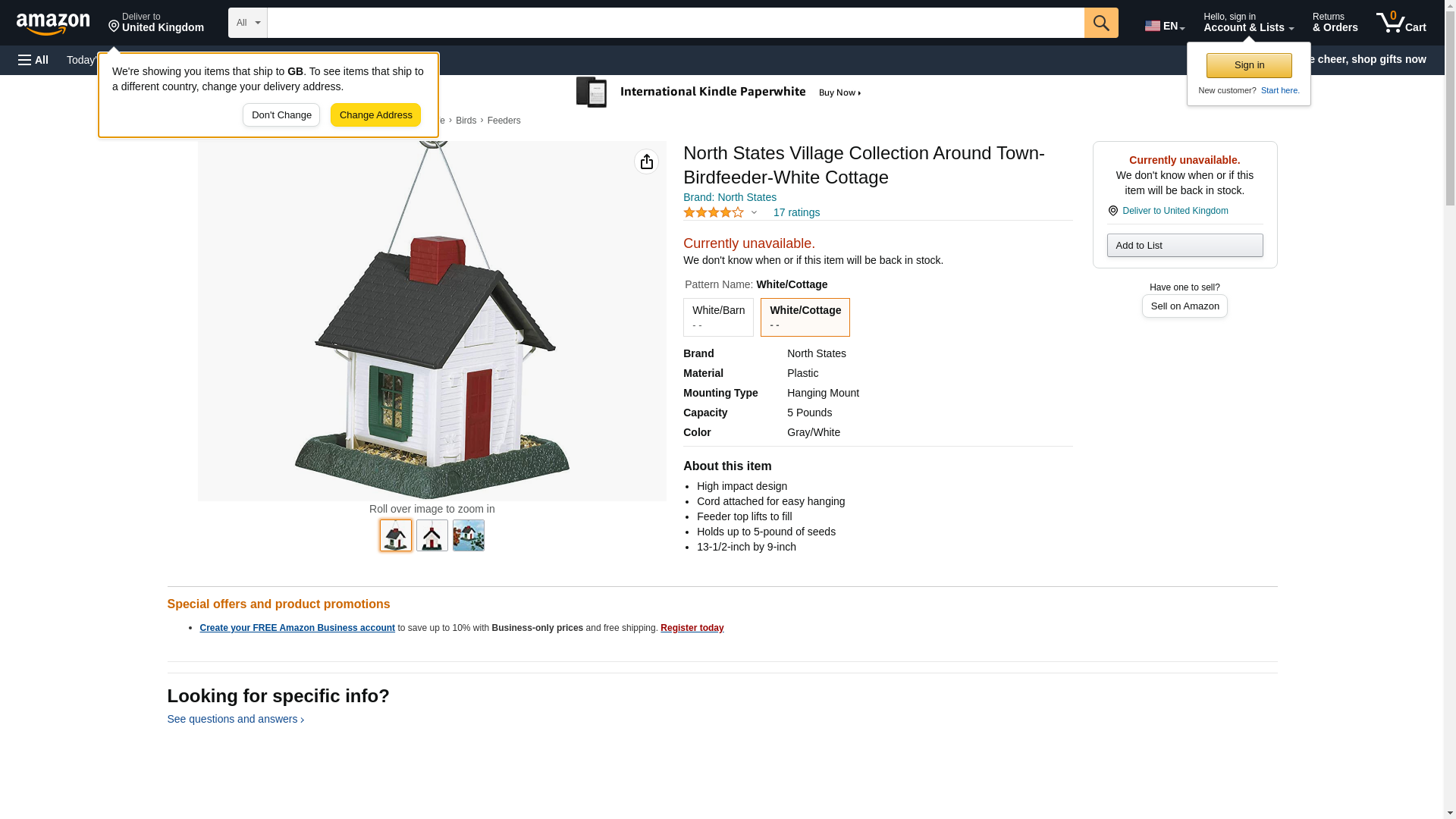
Task: Expand the Account & Lists menu
Action: point(1248,23)
